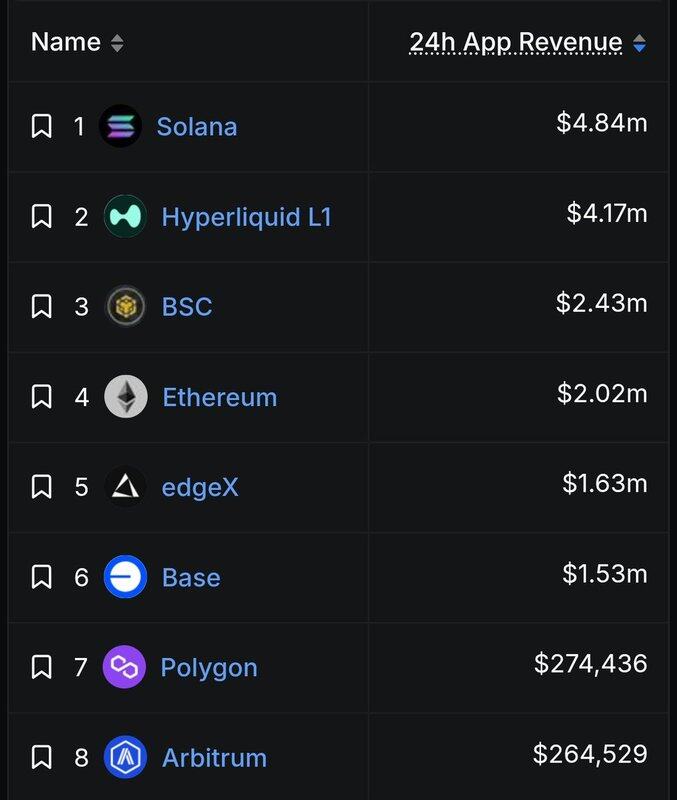Click the BSC chain logo icon
The width and height of the screenshot is (677, 800).
pos(125,307)
